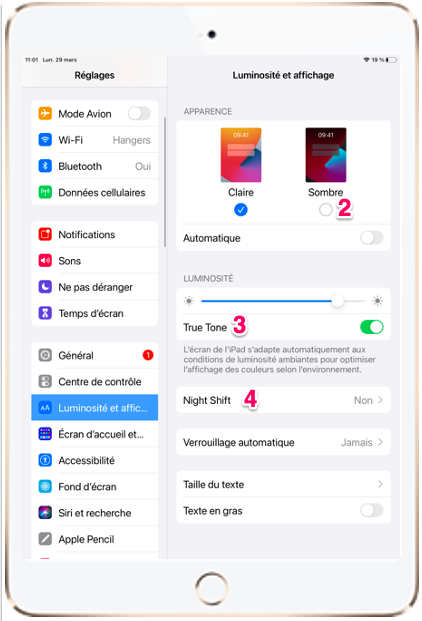Open Centre de contrôle settings

[95, 381]
